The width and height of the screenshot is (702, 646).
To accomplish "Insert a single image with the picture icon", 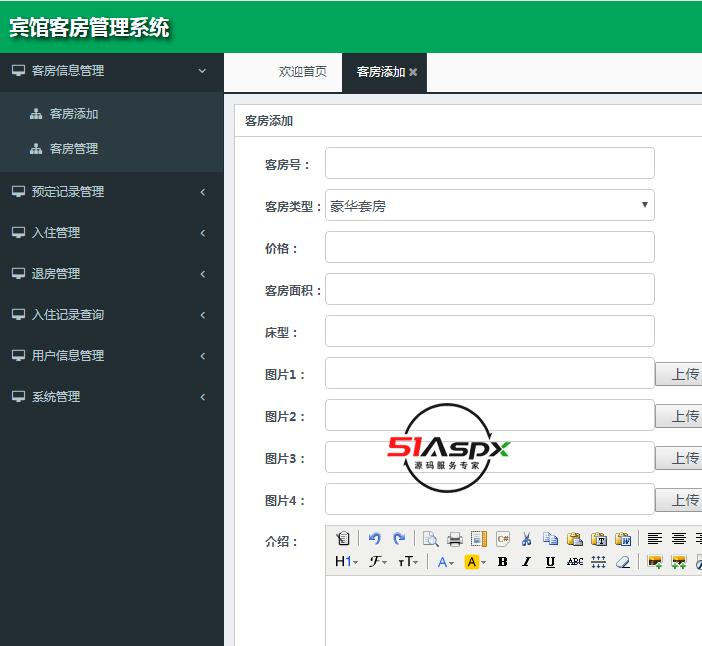I will point(655,562).
